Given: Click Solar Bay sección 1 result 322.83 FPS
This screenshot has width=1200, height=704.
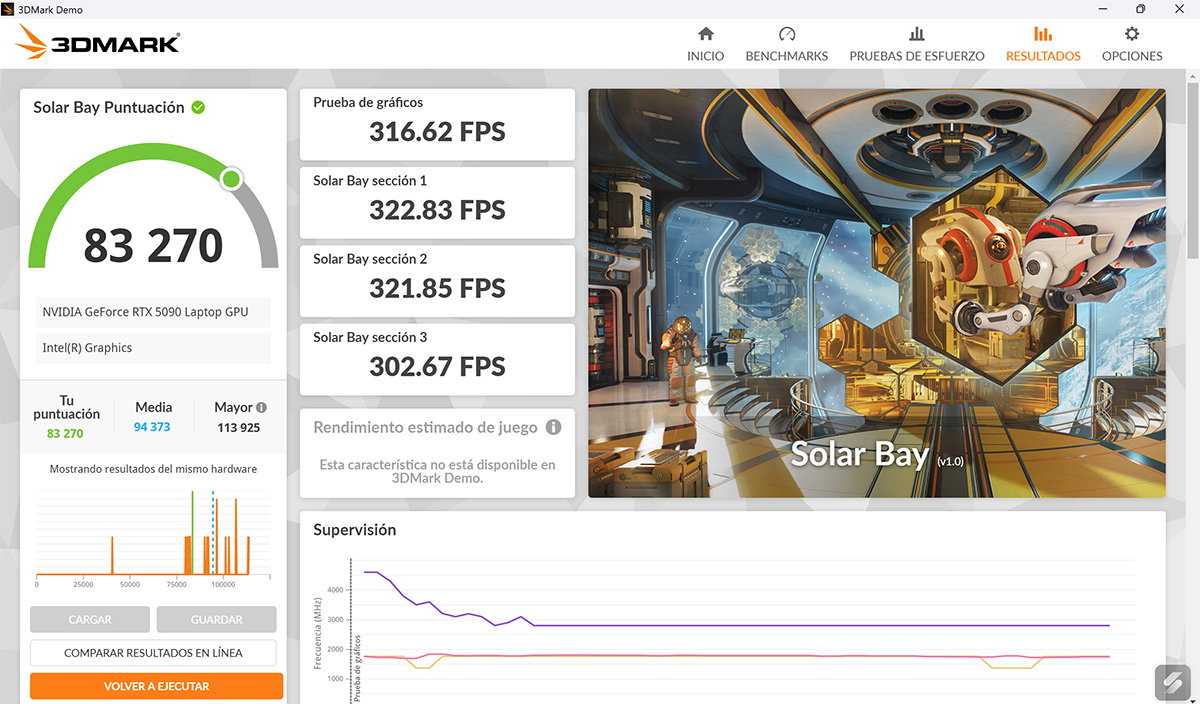Looking at the screenshot, I should click(x=437, y=202).
